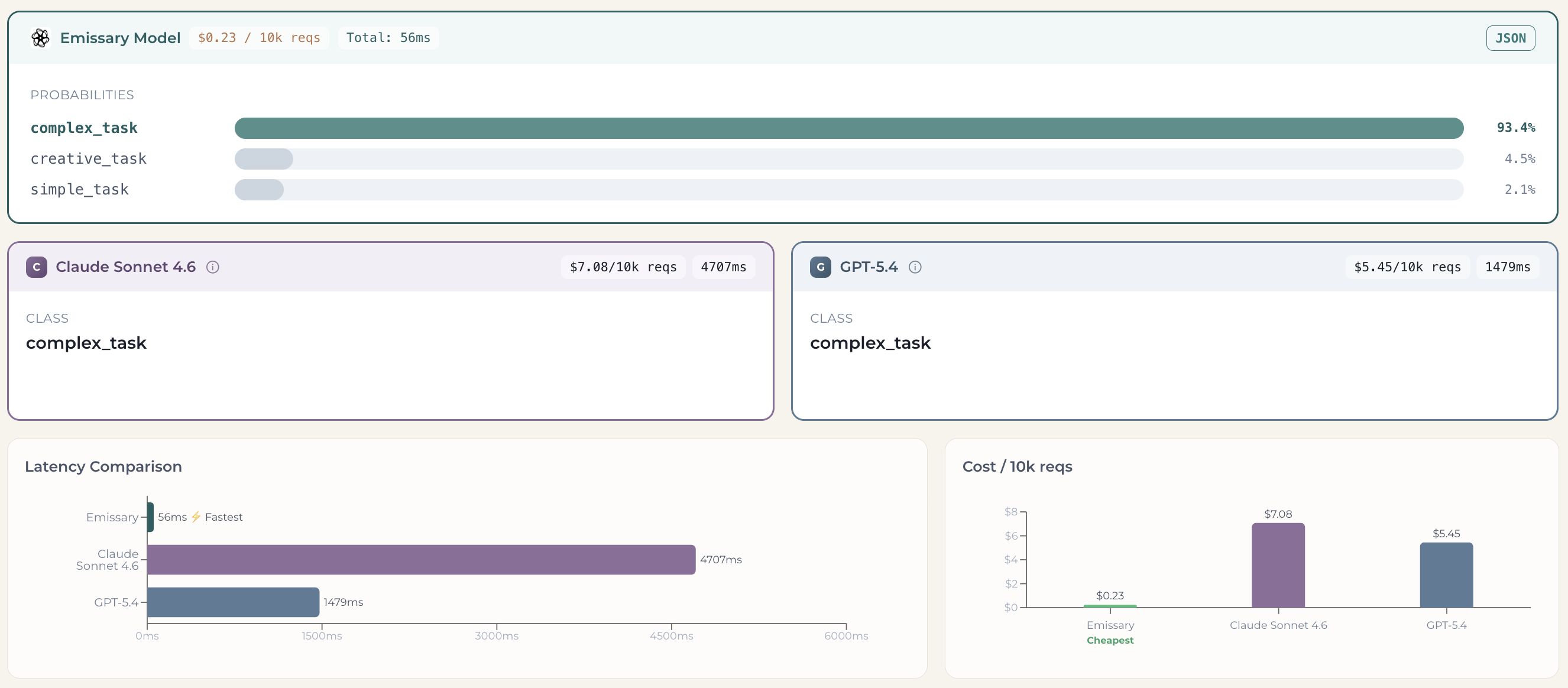Open the info icon next to GPT-5.4
Screen dimensions: 1568x688
[915, 267]
